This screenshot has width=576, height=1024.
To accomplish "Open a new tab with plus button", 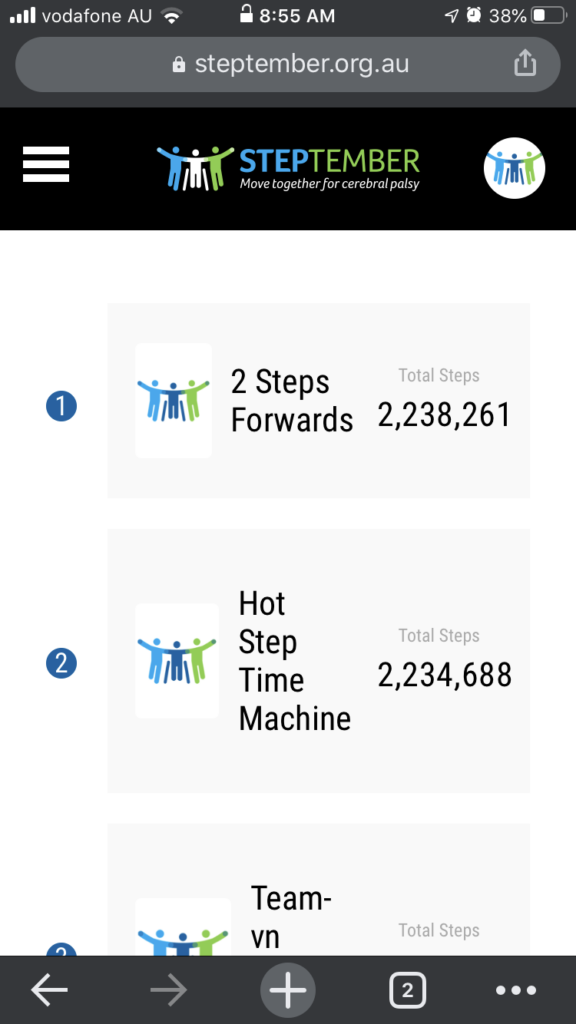I will pyautogui.click(x=288, y=990).
